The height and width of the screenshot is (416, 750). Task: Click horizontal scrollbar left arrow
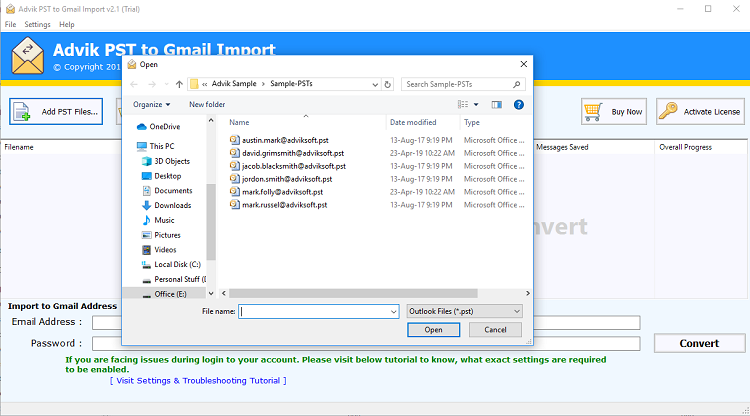coord(223,293)
